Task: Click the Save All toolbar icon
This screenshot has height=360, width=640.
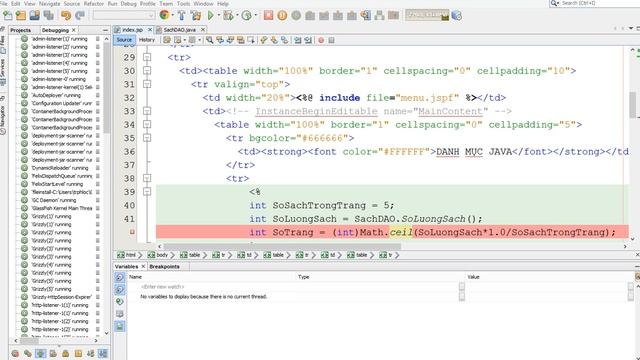Action: click(49, 16)
